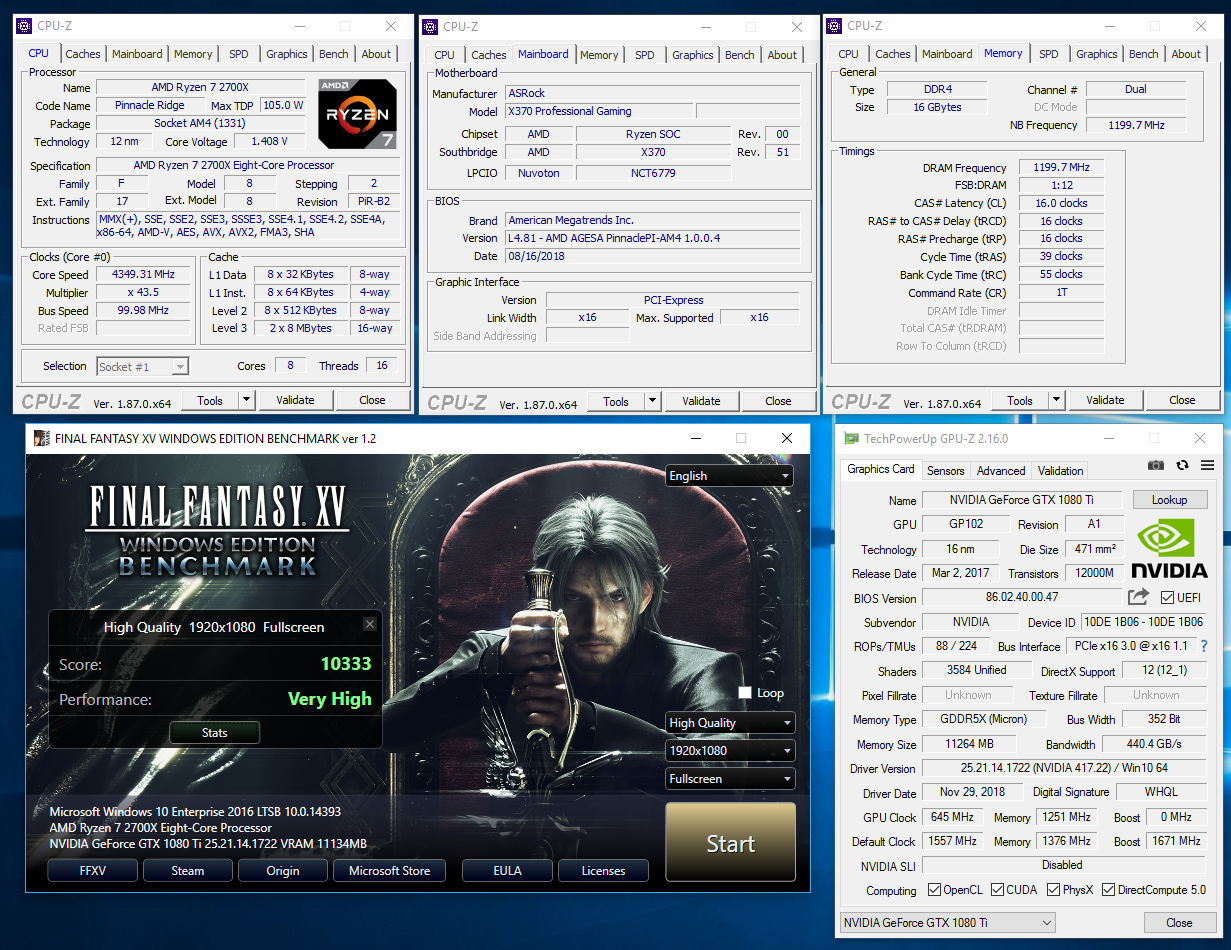This screenshot has width=1231, height=950.
Task: Close the FFXV score panel with its X
Action: point(369,624)
